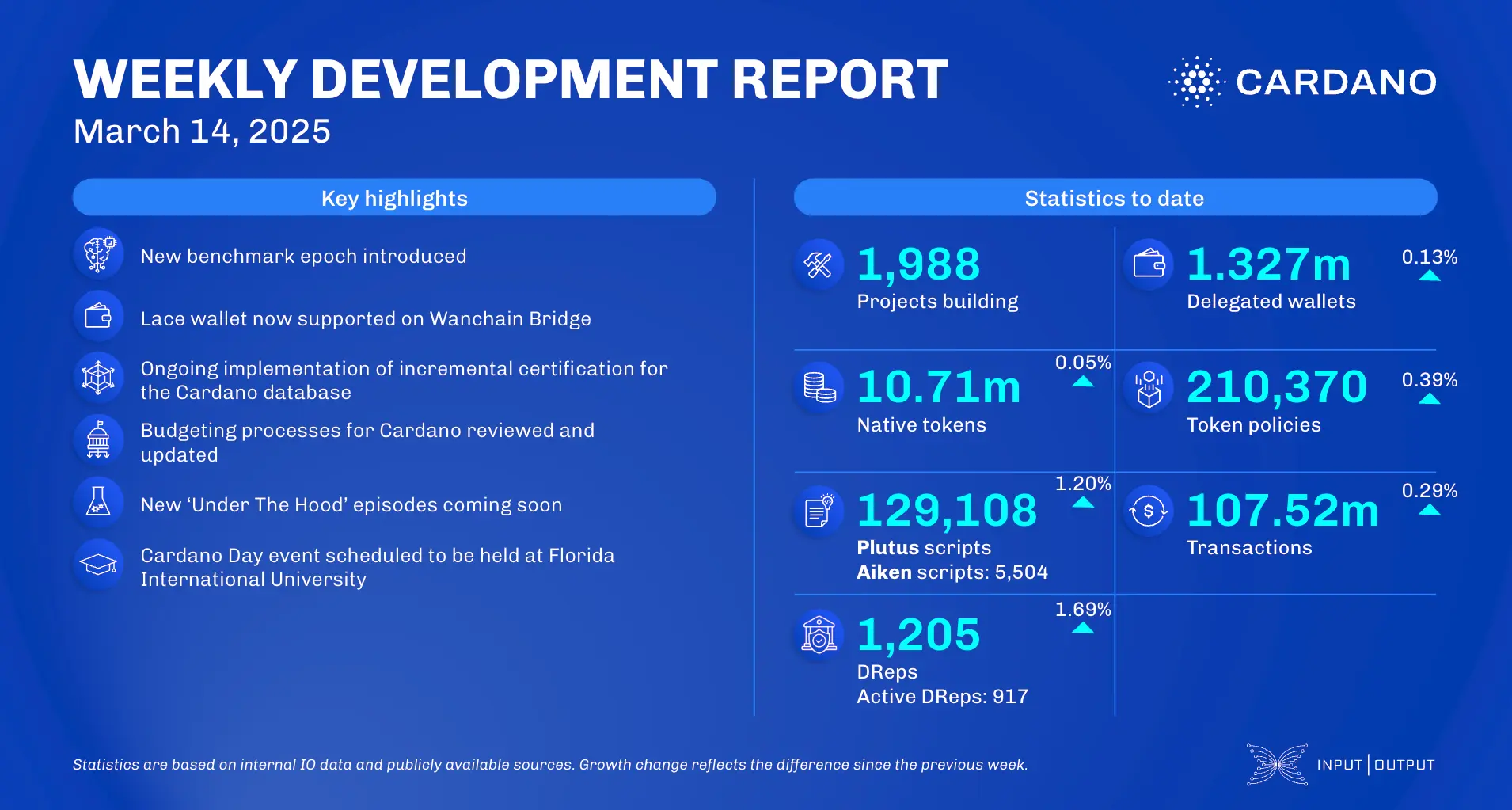Select the 'Under The Hood' flask icon
The image size is (1512, 810).
click(98, 502)
